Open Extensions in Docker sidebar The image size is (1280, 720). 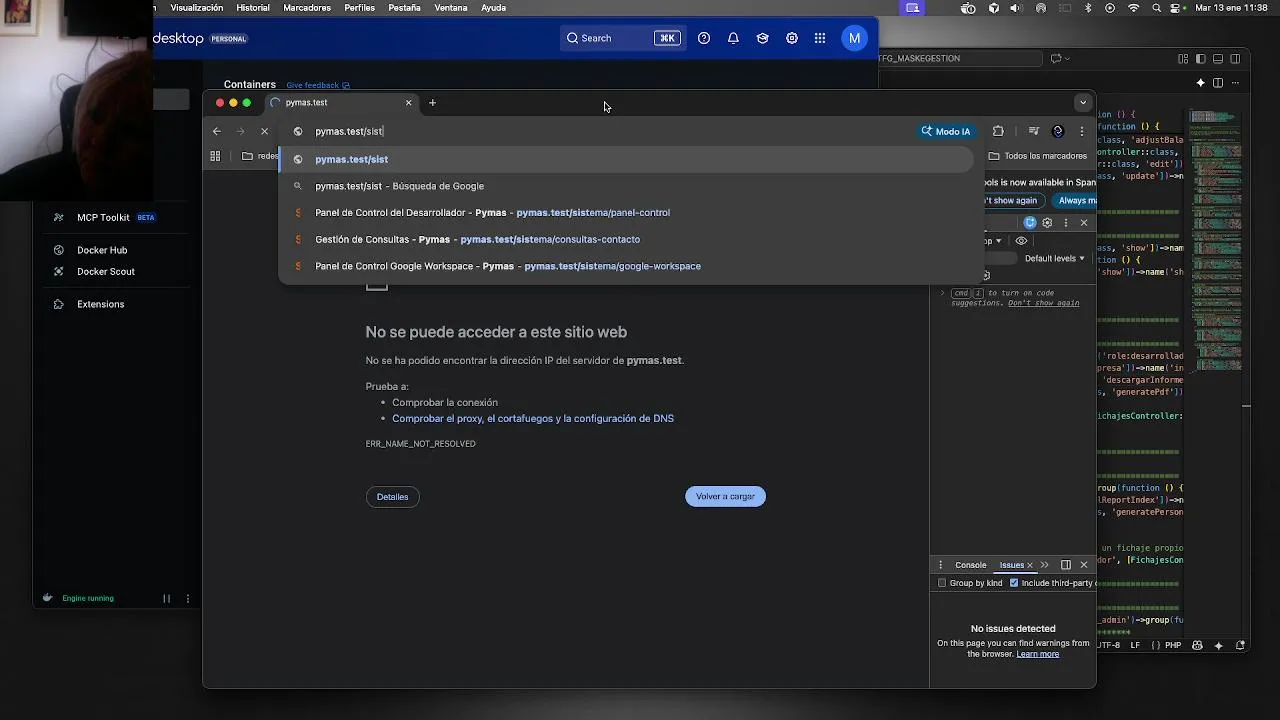coord(101,304)
